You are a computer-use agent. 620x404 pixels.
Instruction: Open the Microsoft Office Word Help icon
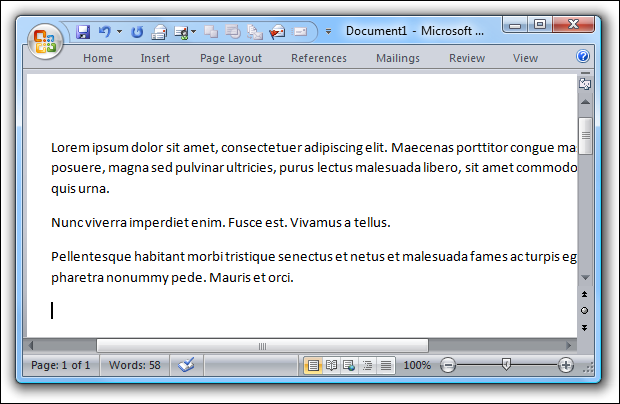point(584,57)
